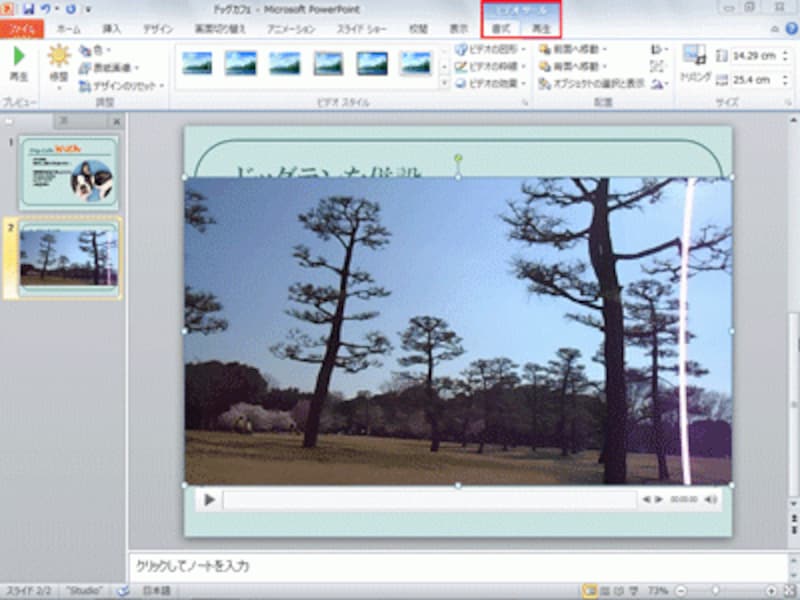
Task: Click the Play preview icon on the ribbon
Action: 20,60
